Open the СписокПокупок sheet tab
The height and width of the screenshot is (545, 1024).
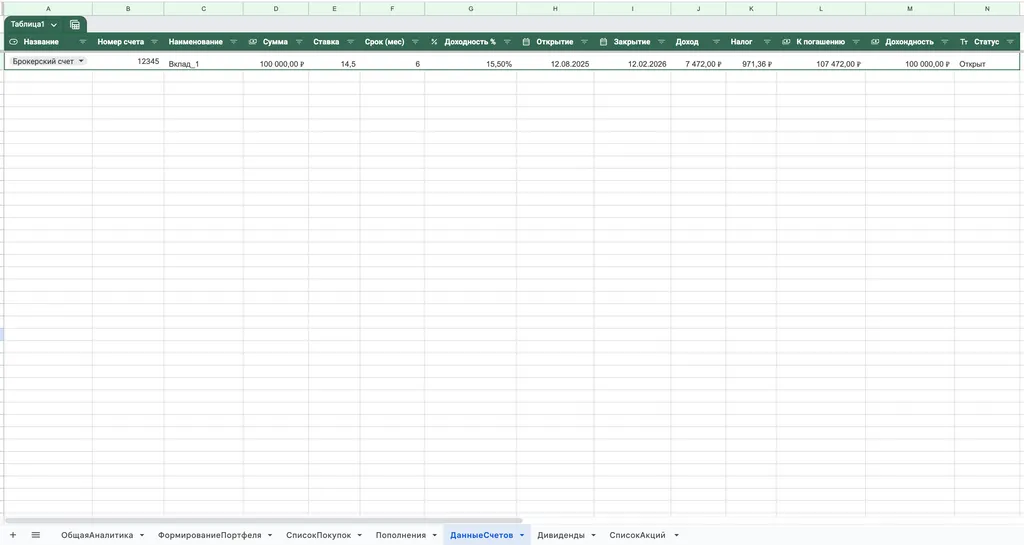pos(318,535)
